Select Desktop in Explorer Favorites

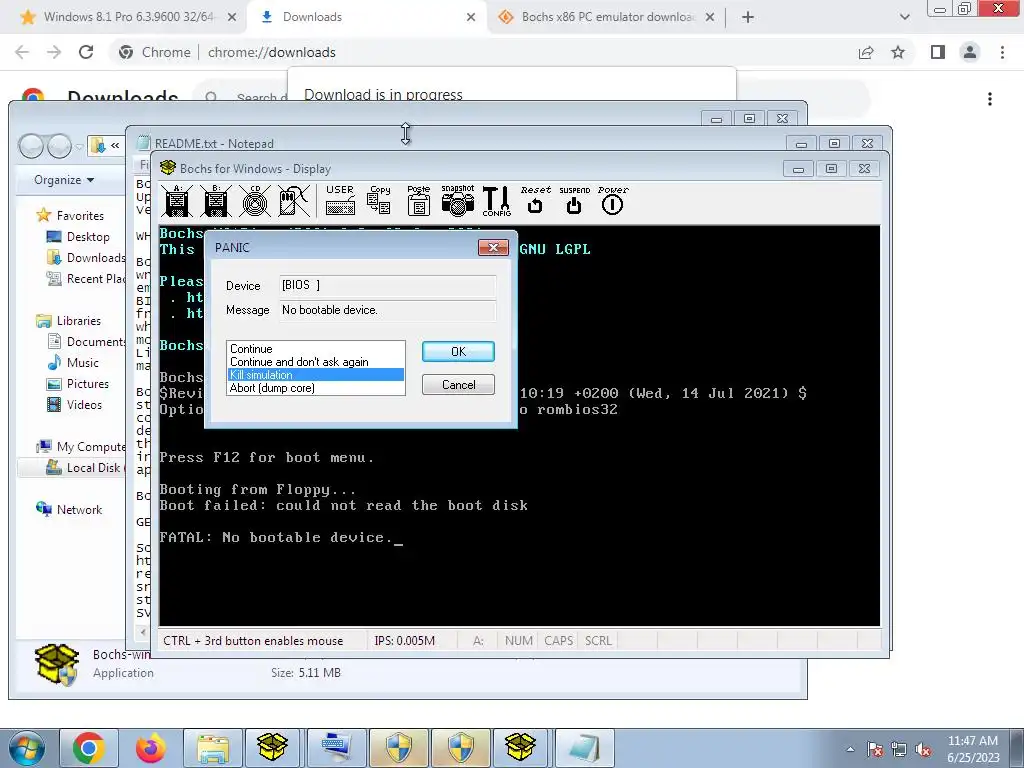78,236
